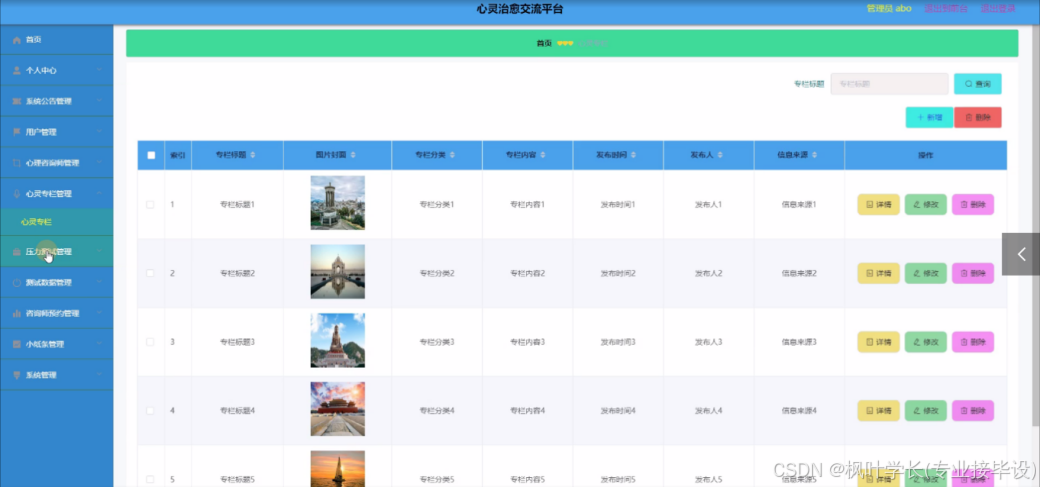1040x488 pixels.
Task: Click the 新增 add button
Action: pyautogui.click(x=929, y=117)
